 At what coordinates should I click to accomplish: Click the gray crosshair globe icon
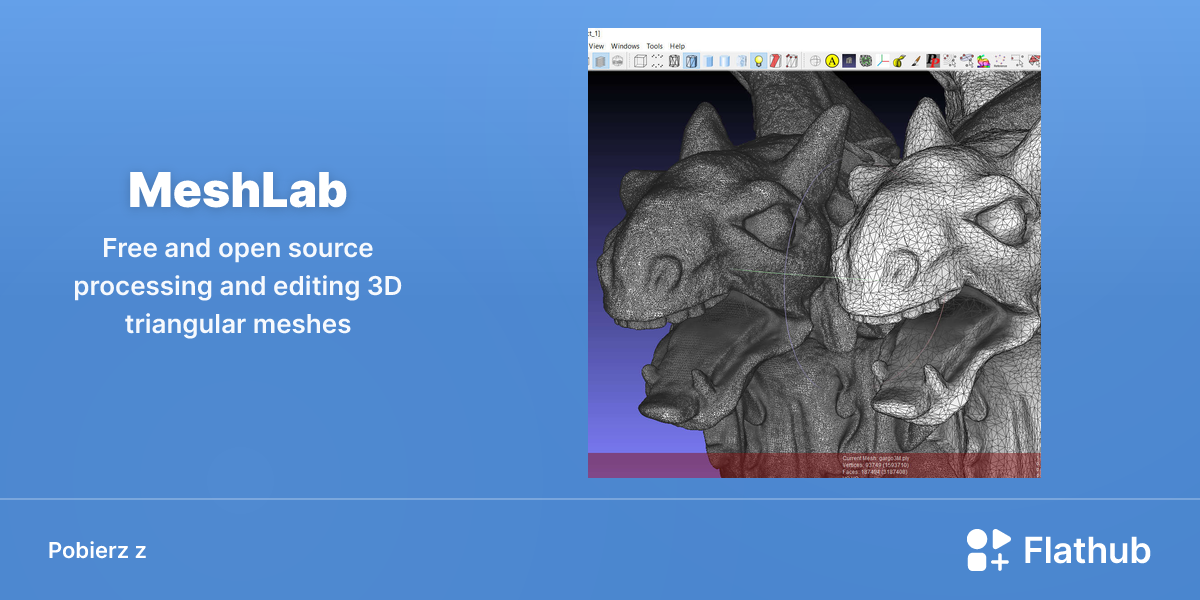tap(815, 61)
